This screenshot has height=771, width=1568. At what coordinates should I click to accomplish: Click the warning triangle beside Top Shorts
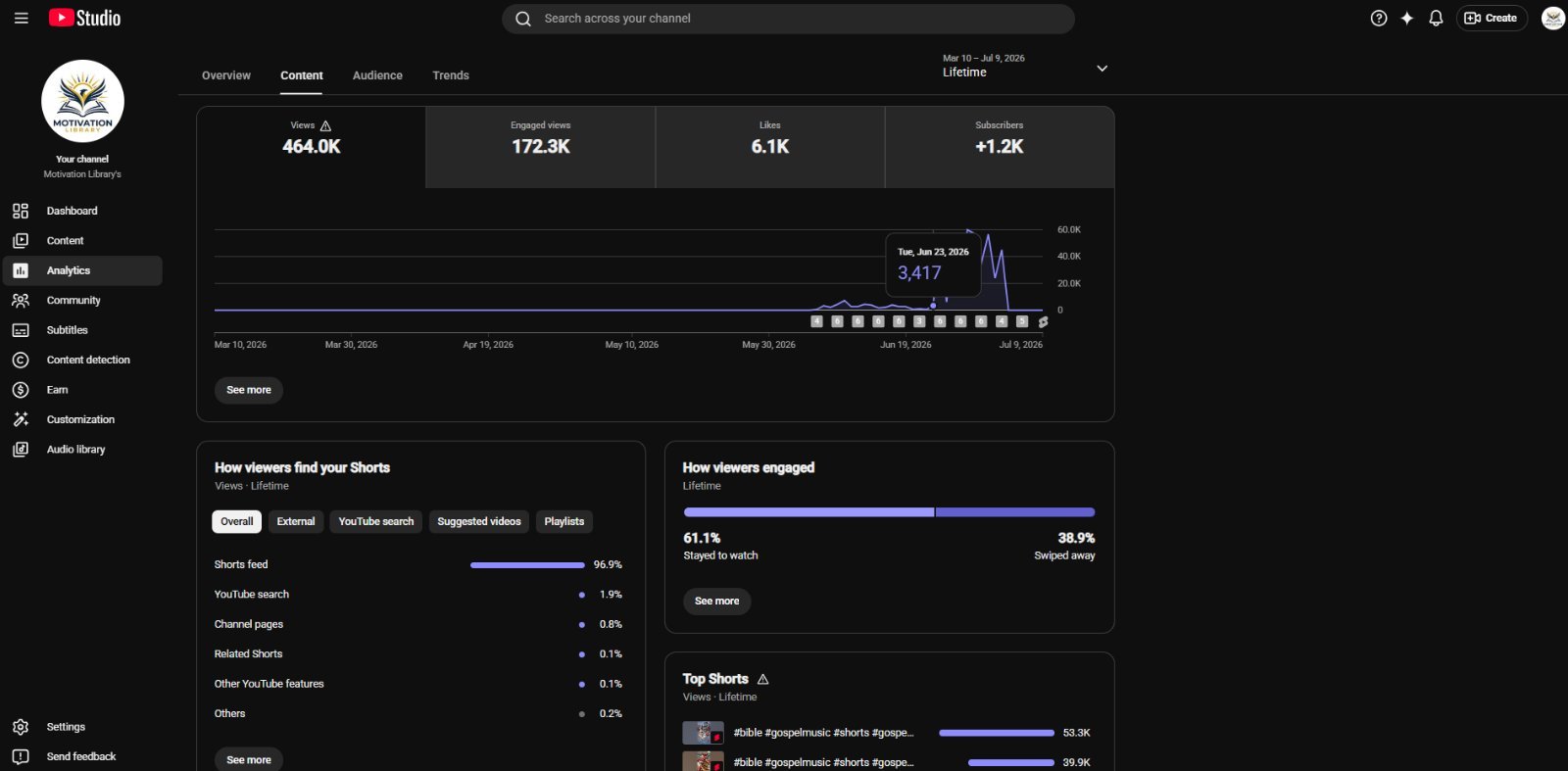tap(762, 679)
